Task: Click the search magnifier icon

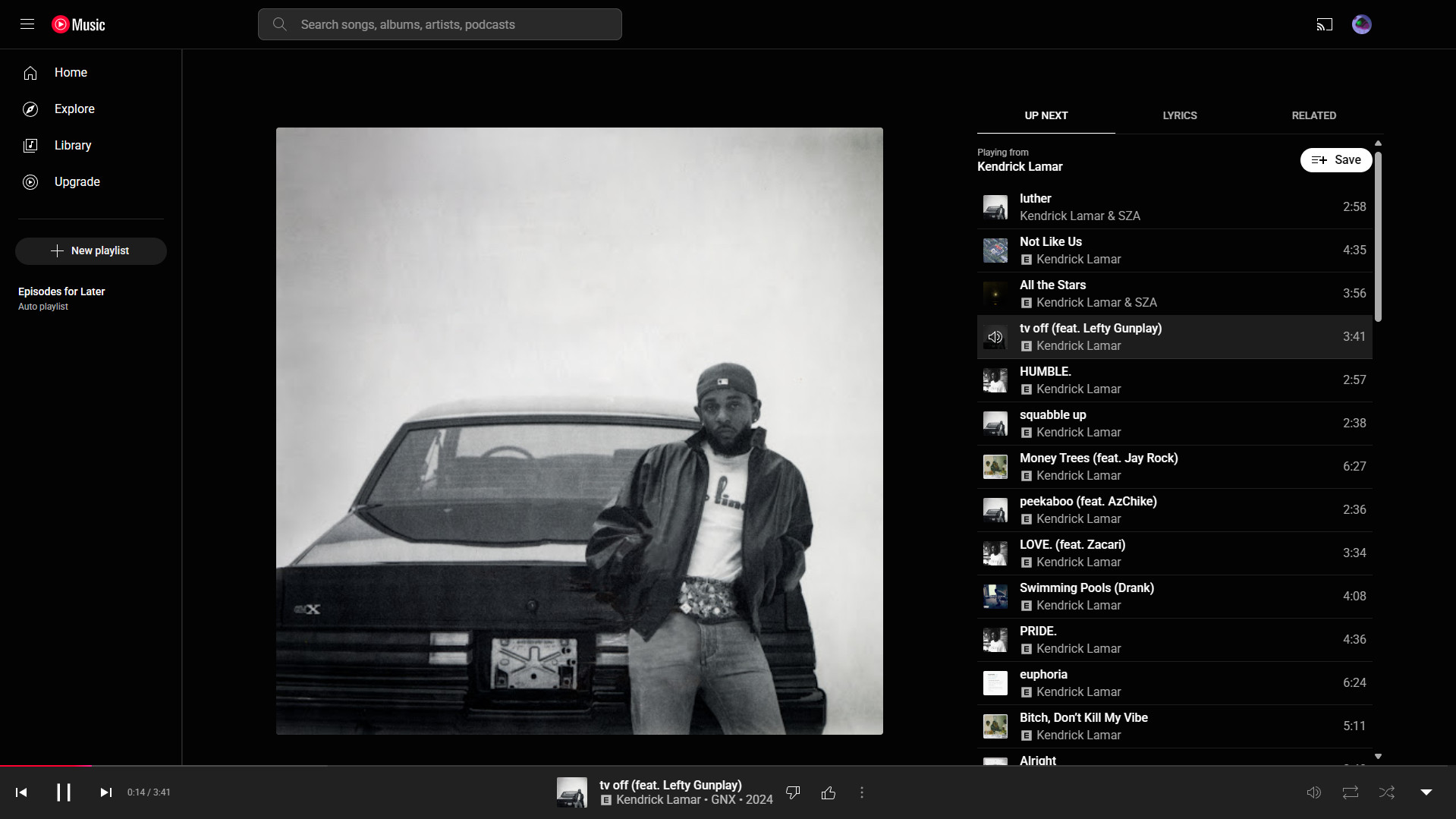Action: point(279,24)
